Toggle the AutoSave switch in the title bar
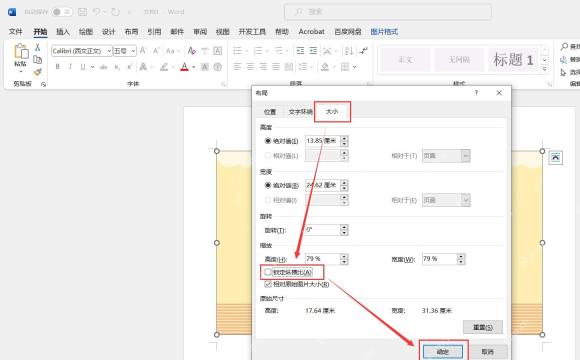The width and height of the screenshot is (580, 360). [x=62, y=12]
